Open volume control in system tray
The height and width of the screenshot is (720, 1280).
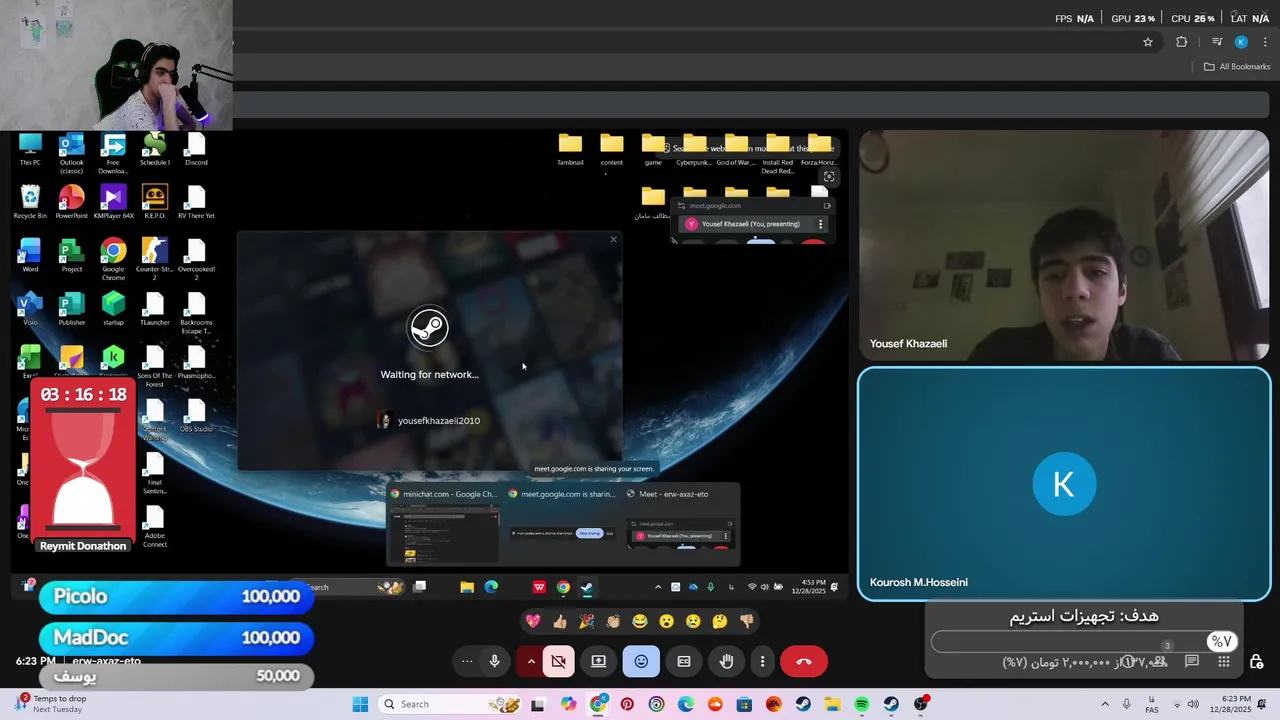(1192, 704)
